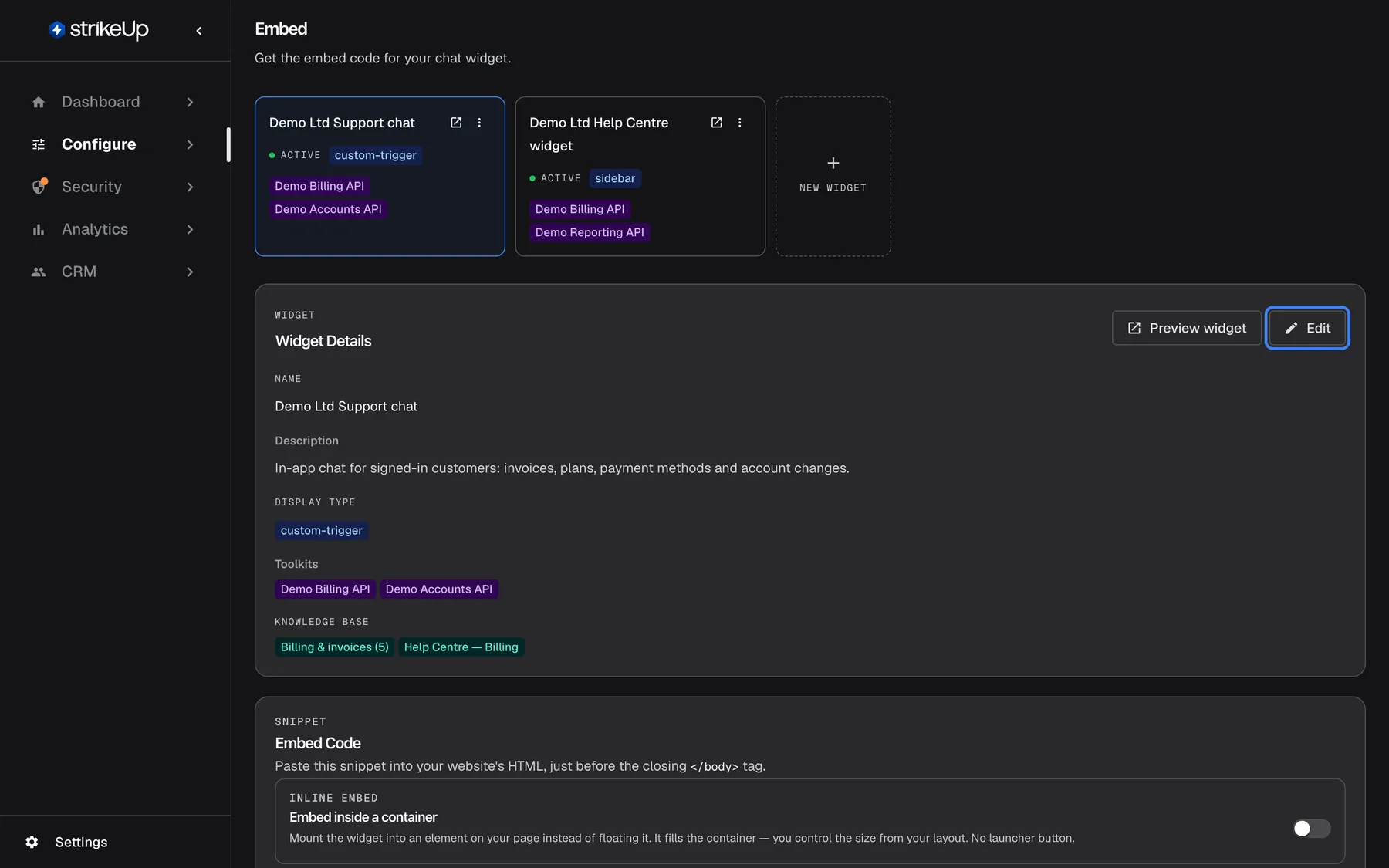
Task: Click the widget description text
Action: pos(562,468)
